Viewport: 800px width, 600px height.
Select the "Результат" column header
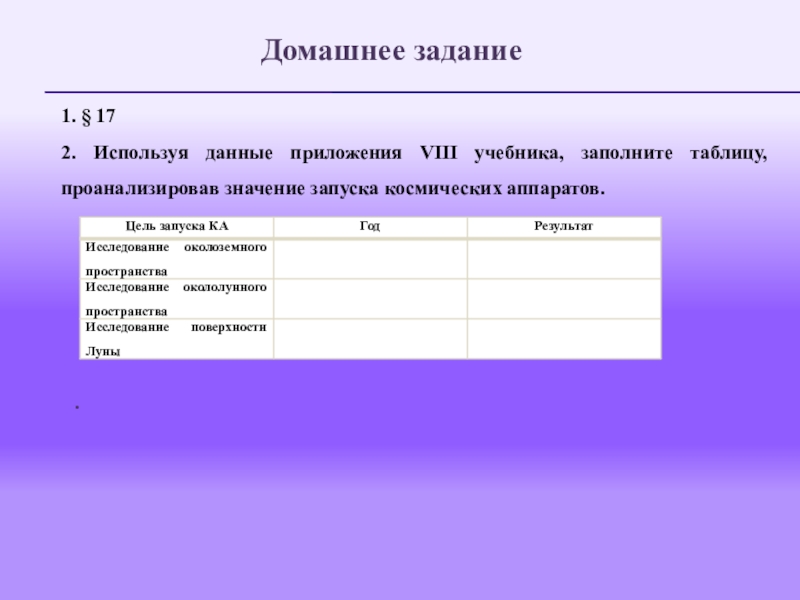coord(563,227)
